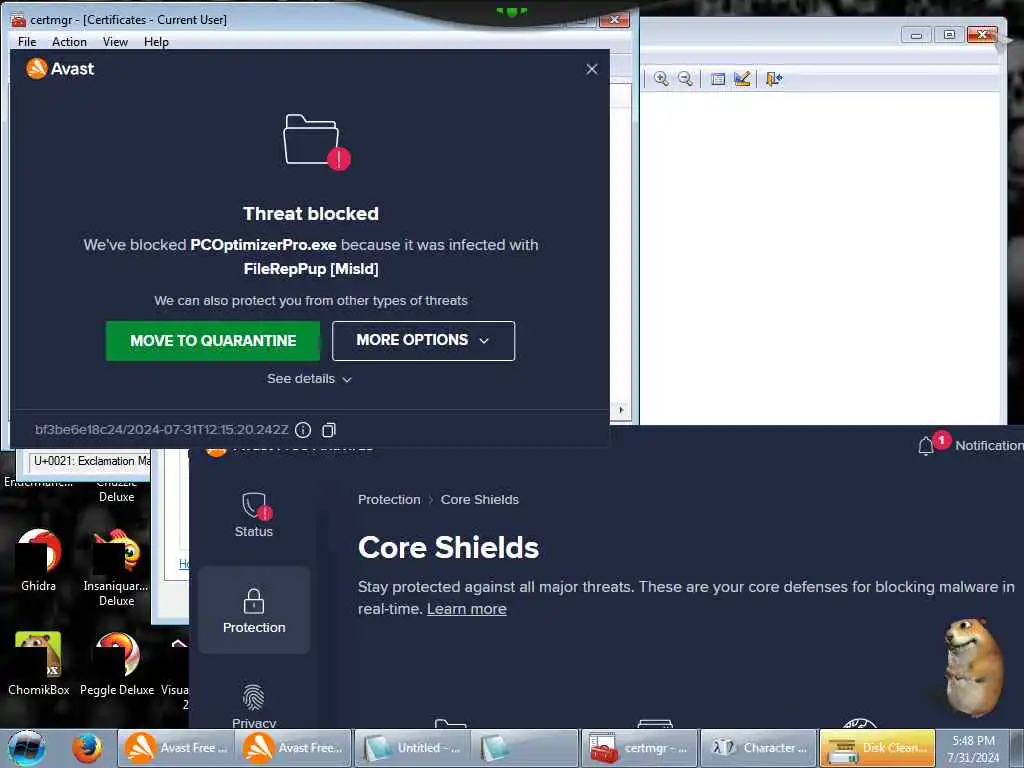Viewport: 1024px width, 768px height.
Task: Open the Learn more link
Action: point(467,609)
